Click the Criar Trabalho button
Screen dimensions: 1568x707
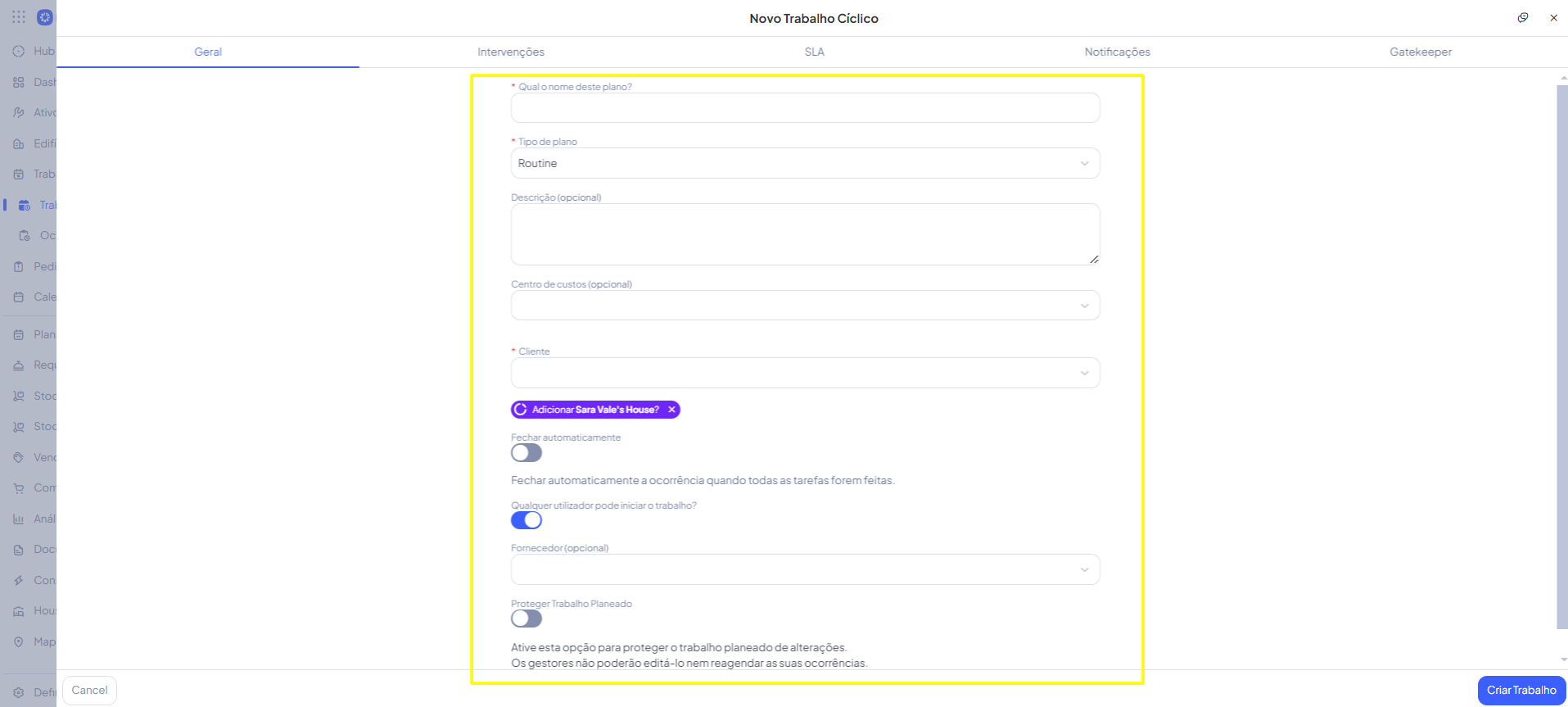click(1521, 690)
